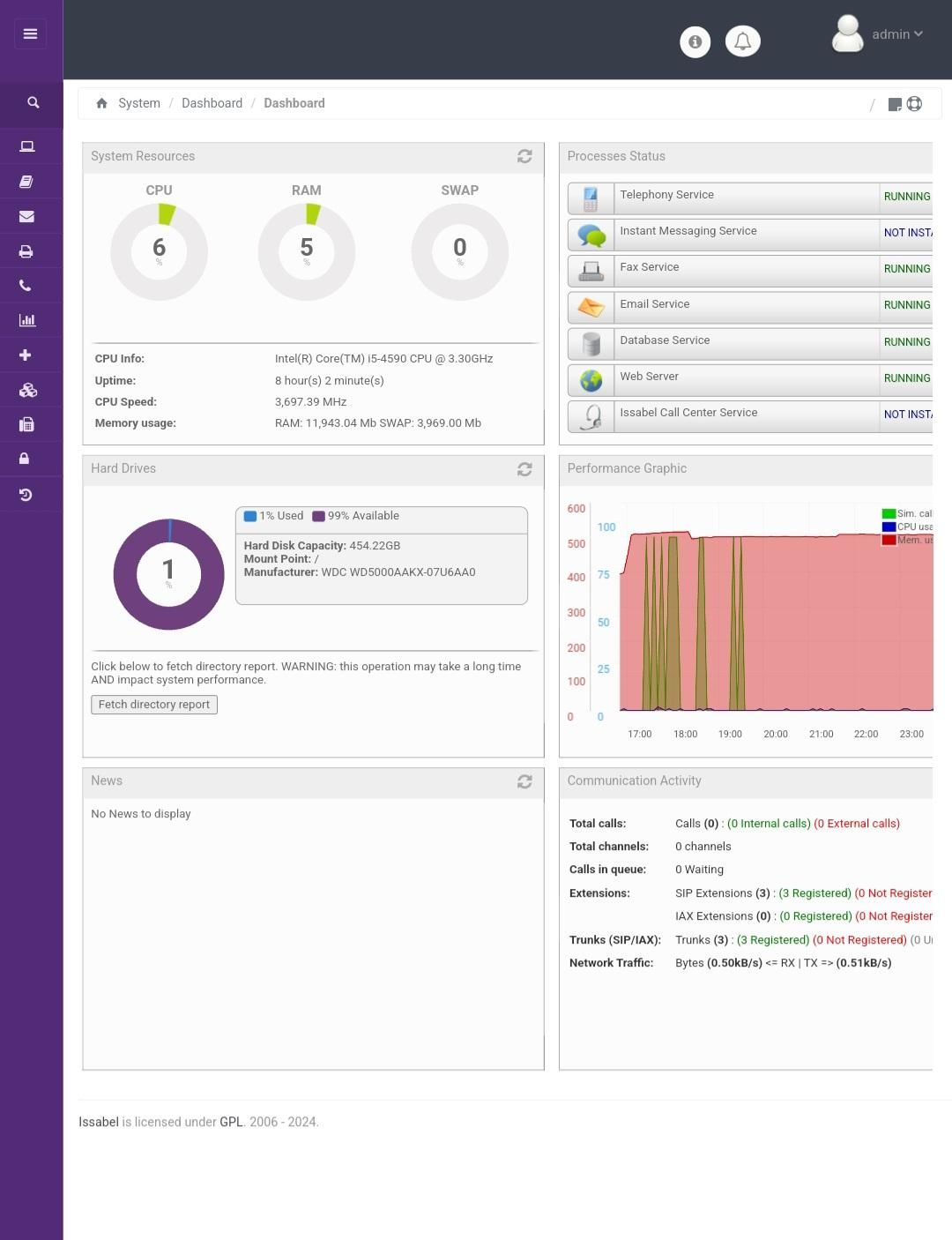Click the red Mem. usage legend swatch

[889, 540]
